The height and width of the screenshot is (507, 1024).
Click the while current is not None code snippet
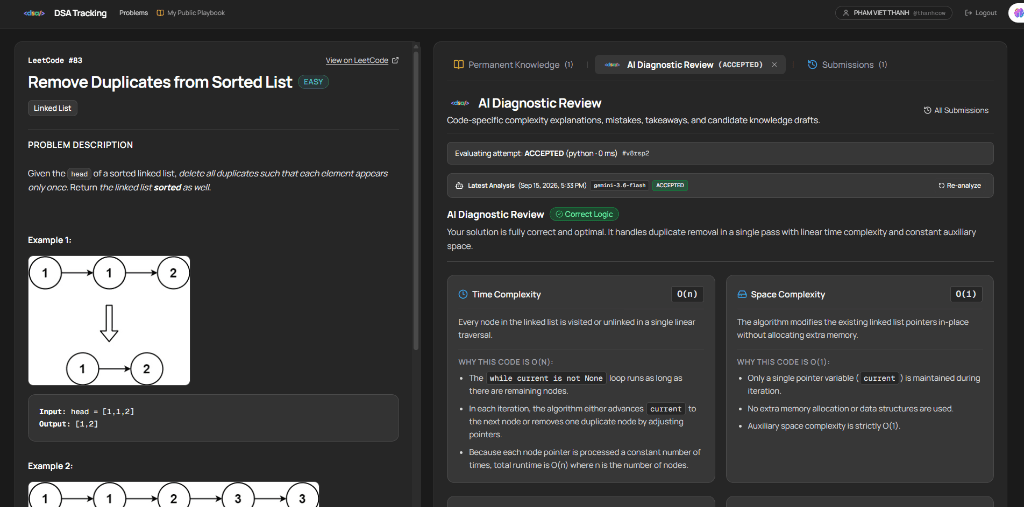click(546, 378)
